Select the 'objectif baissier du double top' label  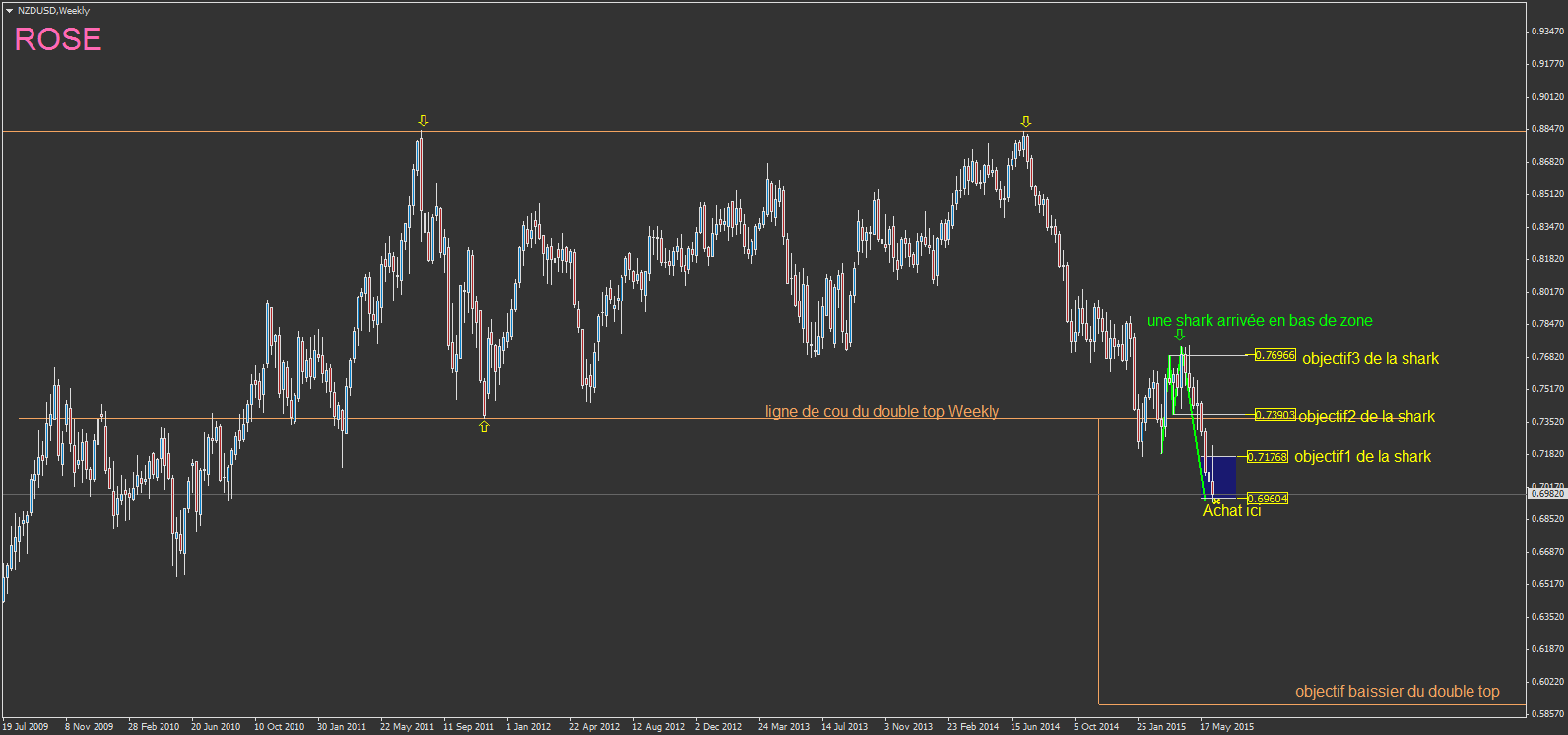(1398, 692)
